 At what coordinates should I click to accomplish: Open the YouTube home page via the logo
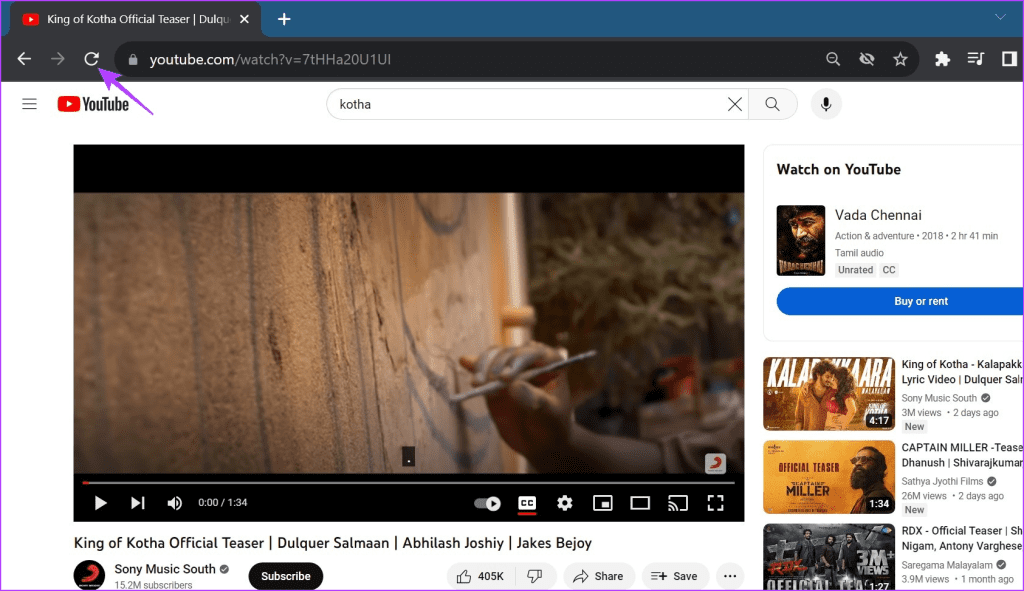pyautogui.click(x=95, y=103)
